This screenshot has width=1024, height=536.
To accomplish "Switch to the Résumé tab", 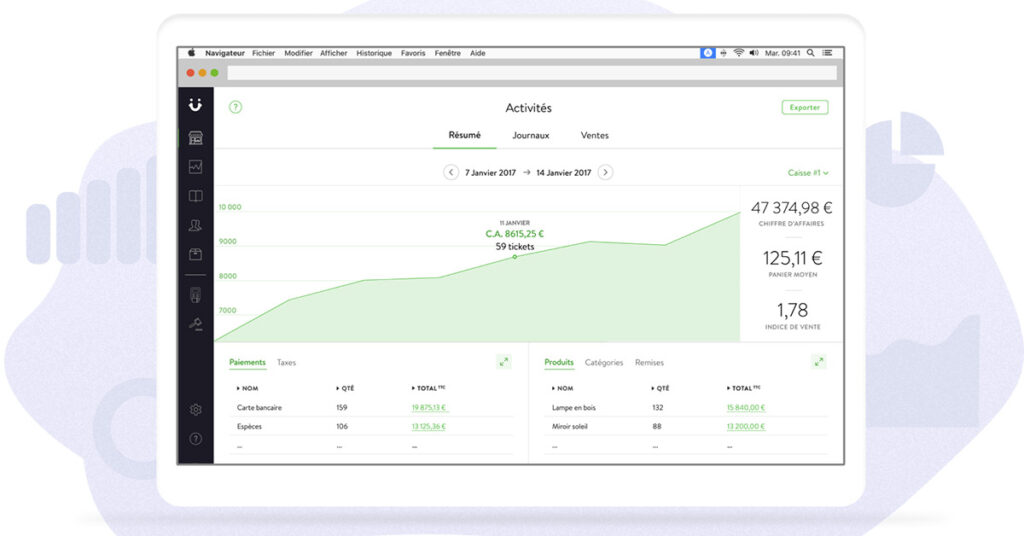I will pyautogui.click(x=464, y=135).
